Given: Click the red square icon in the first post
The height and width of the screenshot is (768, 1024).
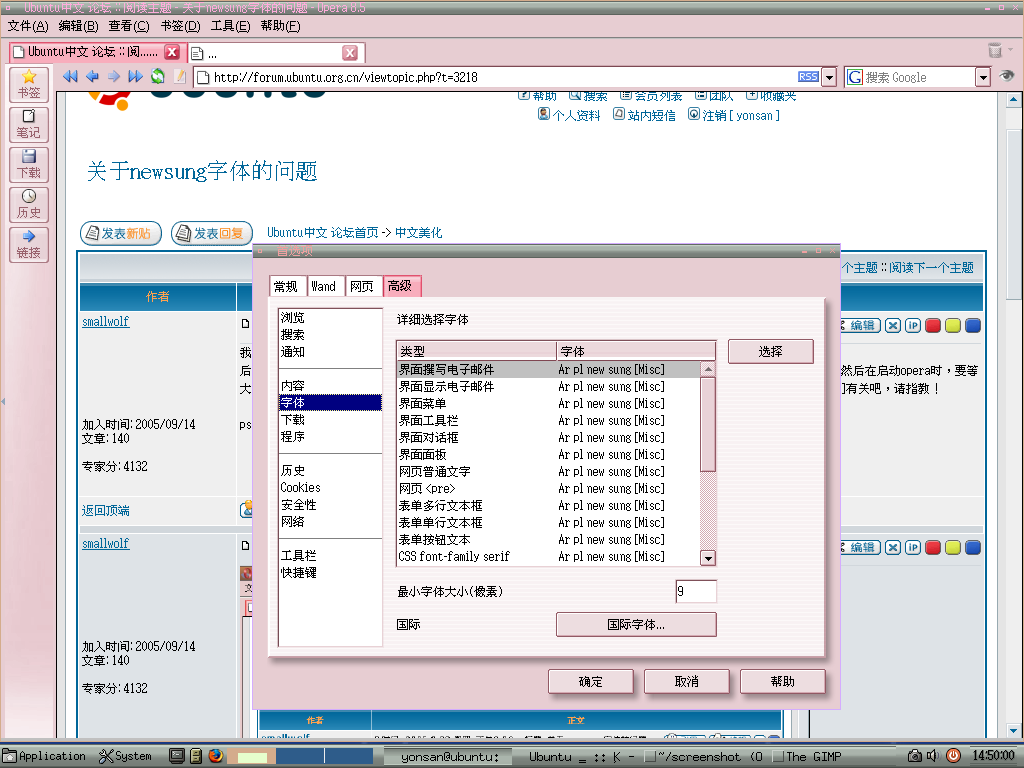Looking at the screenshot, I should (x=933, y=325).
